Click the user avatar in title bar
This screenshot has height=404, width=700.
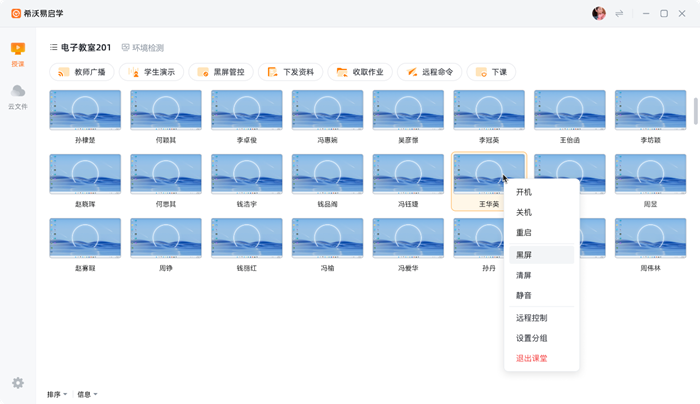599,13
